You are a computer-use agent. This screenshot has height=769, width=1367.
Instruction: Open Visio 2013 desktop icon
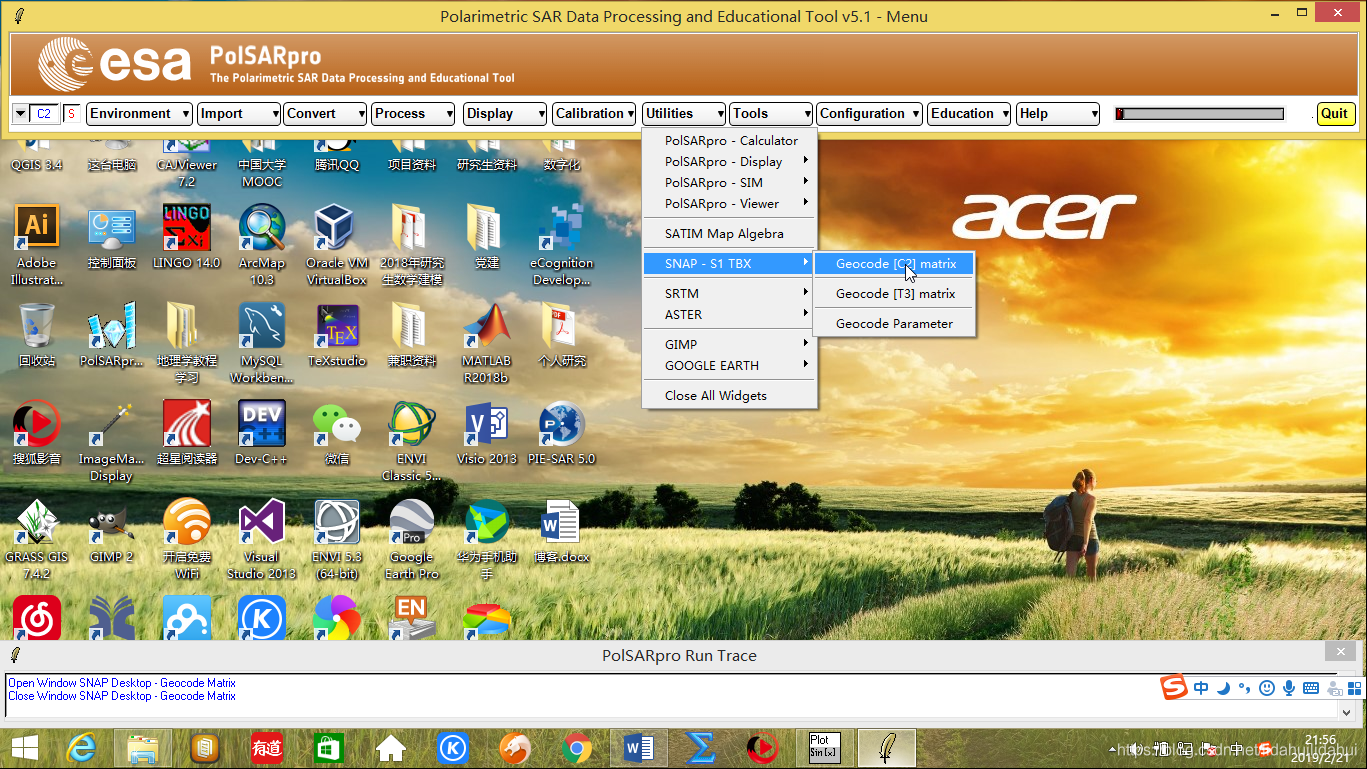tap(486, 432)
